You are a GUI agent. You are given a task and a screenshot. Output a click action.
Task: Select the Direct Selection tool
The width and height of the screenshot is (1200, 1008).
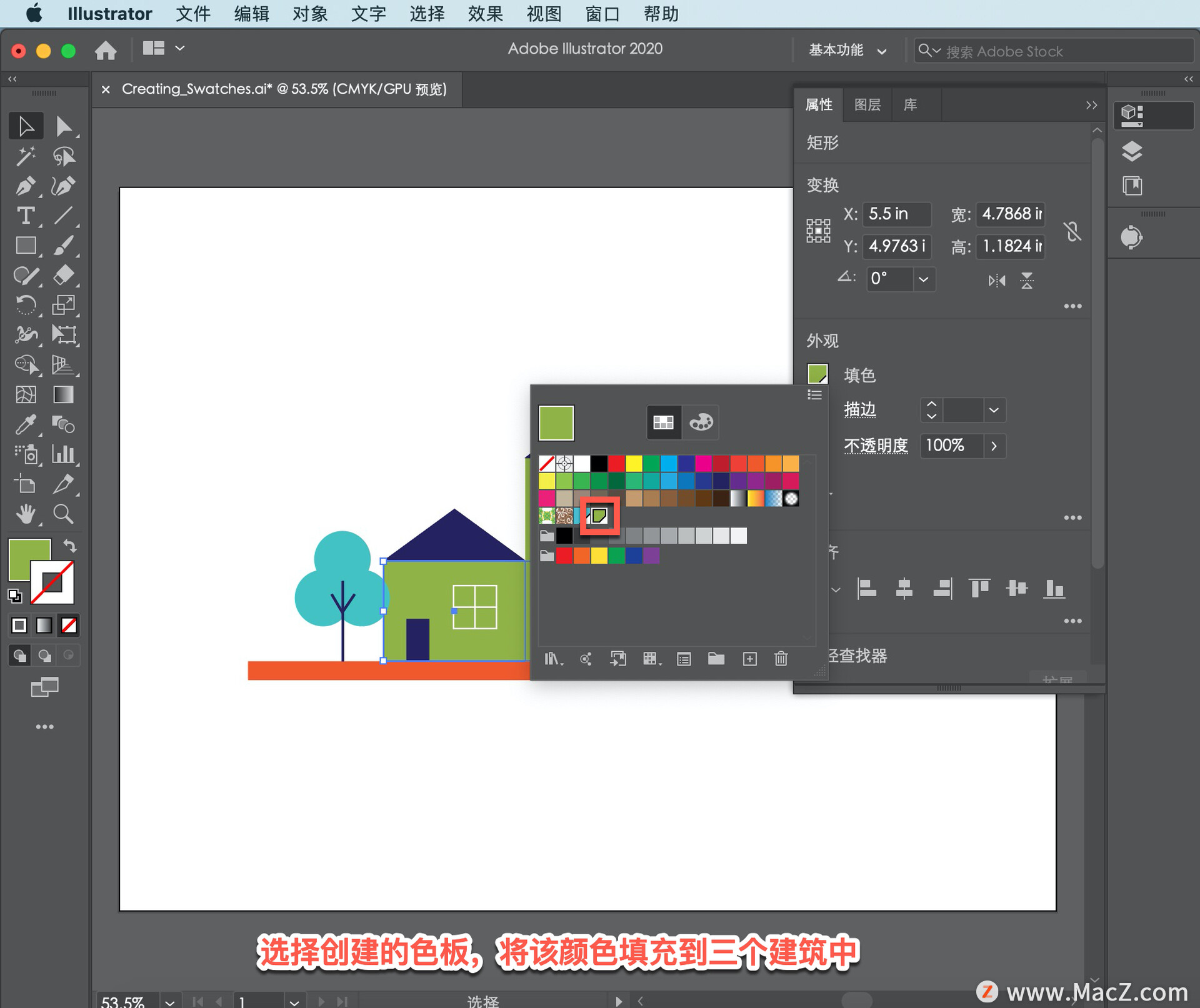[63, 126]
